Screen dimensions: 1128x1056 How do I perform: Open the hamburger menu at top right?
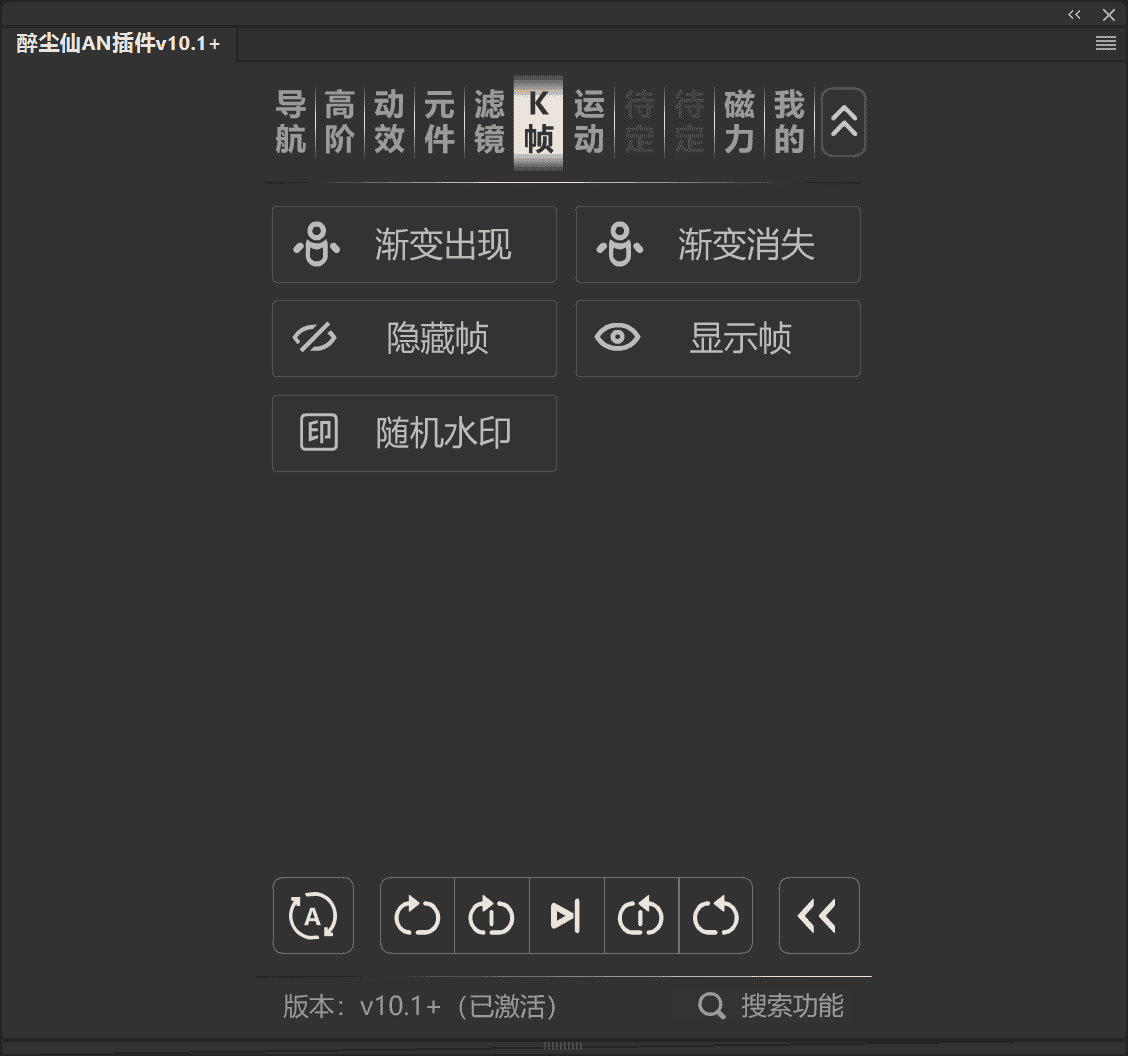(x=1105, y=43)
